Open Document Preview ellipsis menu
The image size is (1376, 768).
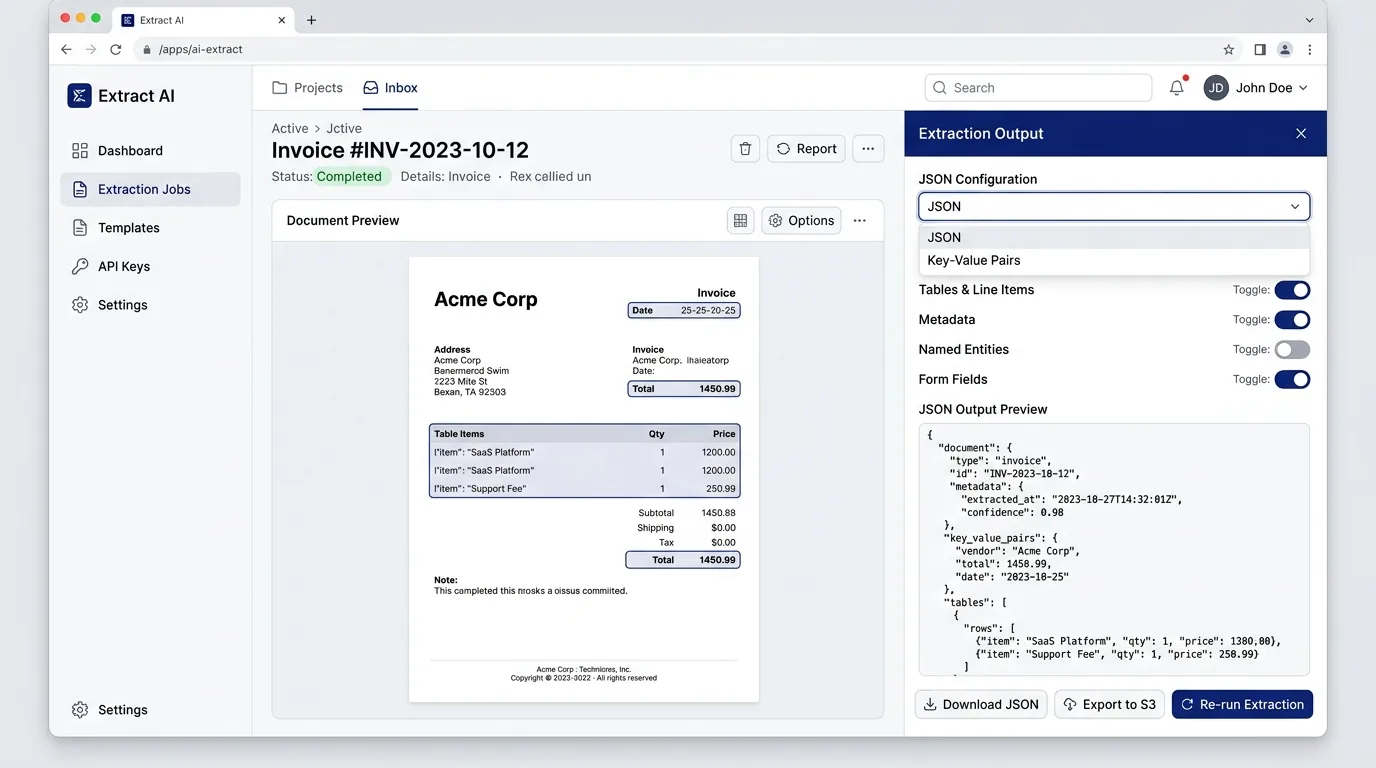tap(860, 221)
